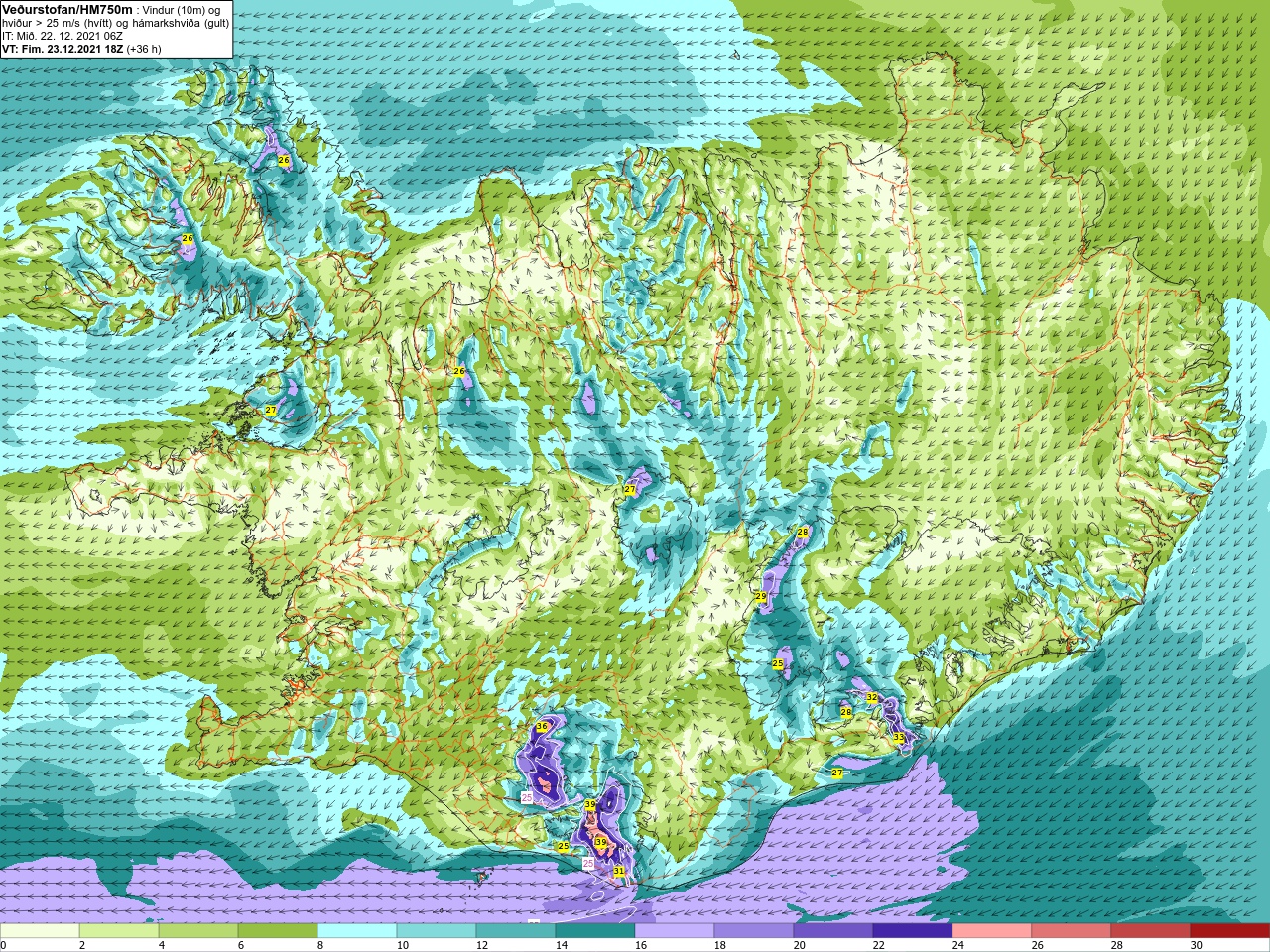This screenshot has height=952, width=1270.
Task: Pick the medium green 4–6 legend swatch
Action: click(x=198, y=931)
